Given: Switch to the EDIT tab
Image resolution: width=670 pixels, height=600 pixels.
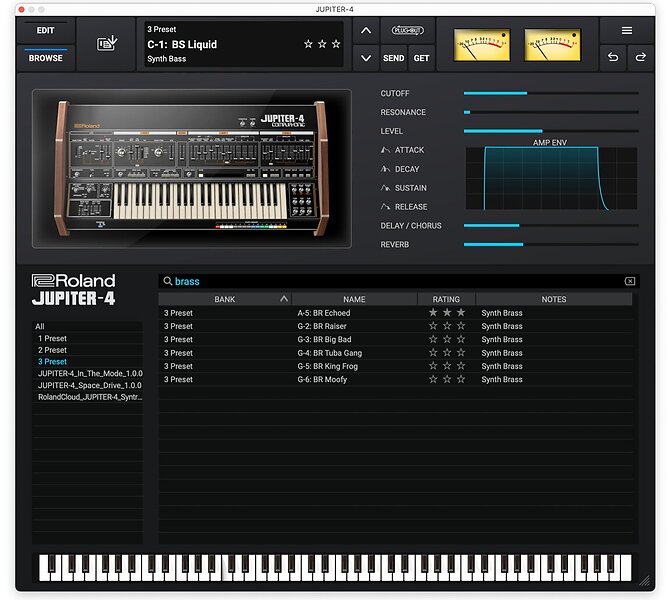Looking at the screenshot, I should [x=45, y=30].
